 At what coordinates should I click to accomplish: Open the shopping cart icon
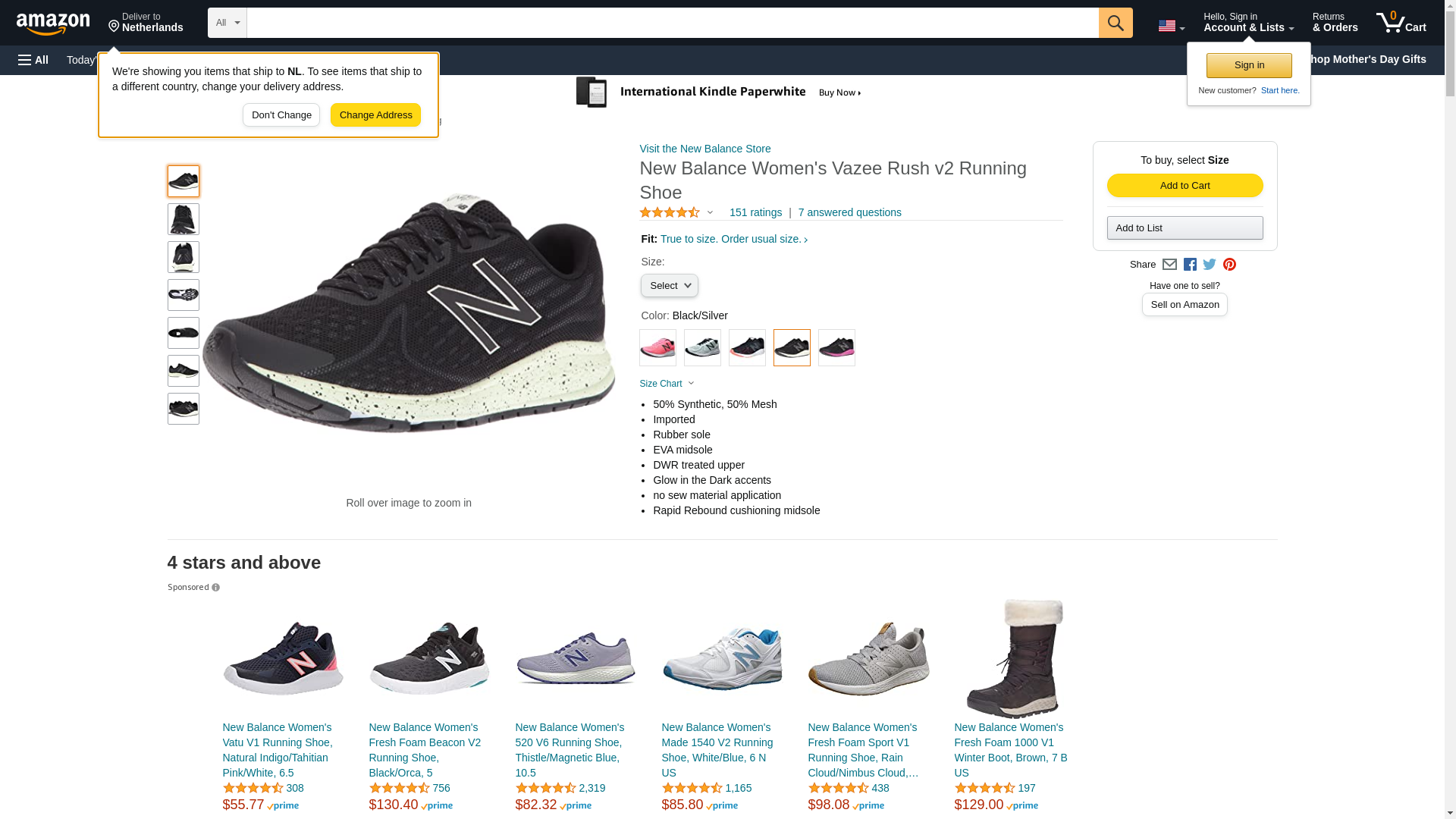(x=1401, y=23)
